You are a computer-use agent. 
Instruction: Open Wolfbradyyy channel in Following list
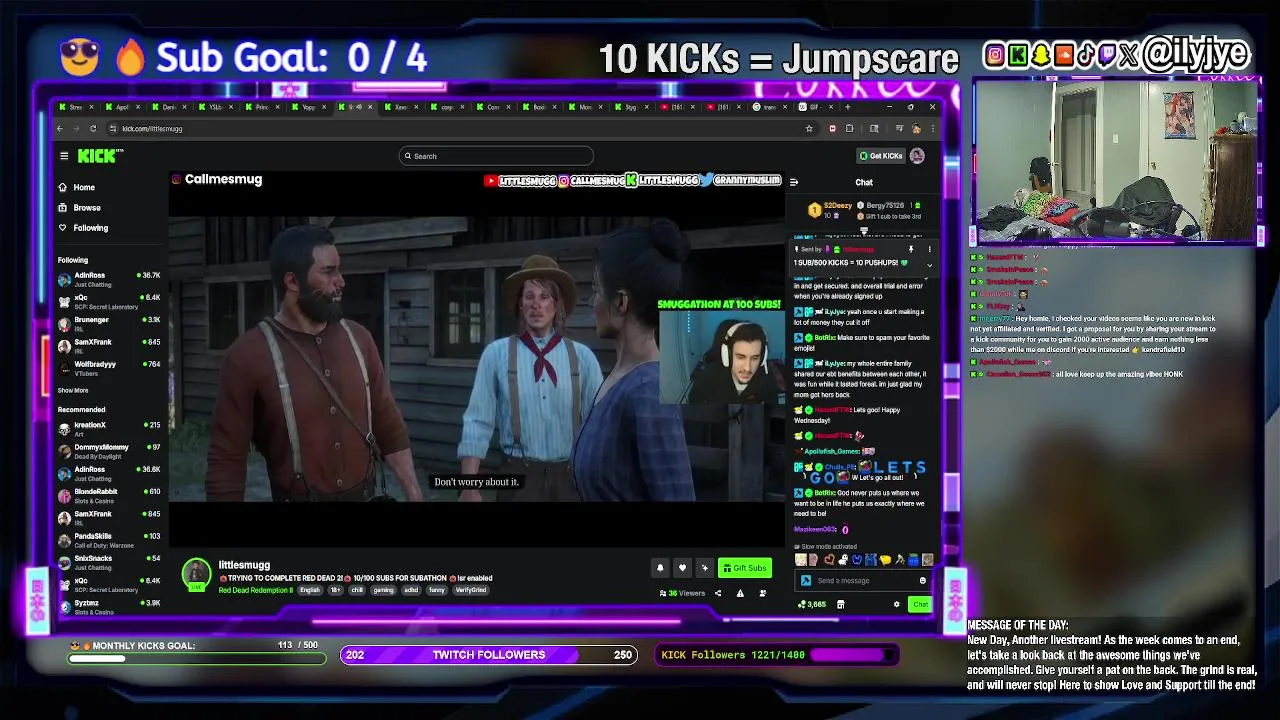click(110, 367)
